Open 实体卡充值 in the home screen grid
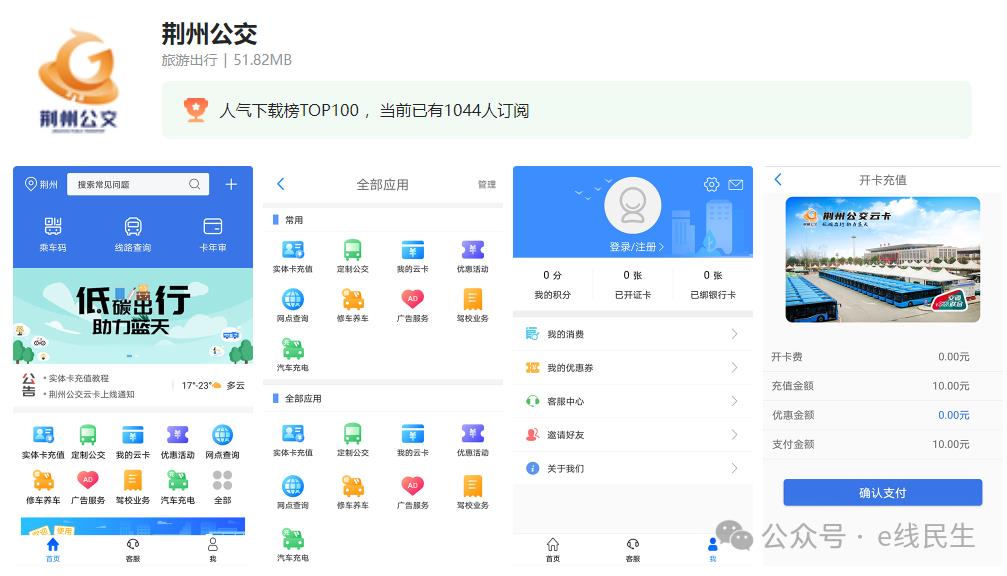 coord(43,442)
